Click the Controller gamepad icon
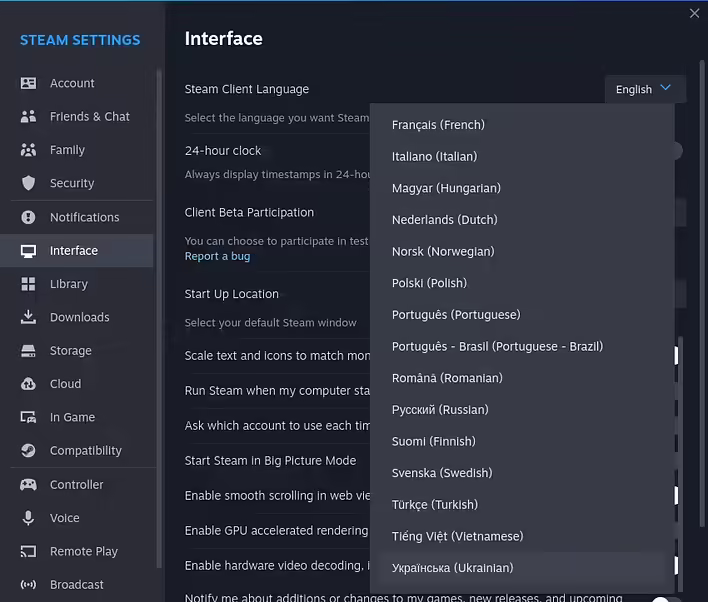 click(x=28, y=485)
